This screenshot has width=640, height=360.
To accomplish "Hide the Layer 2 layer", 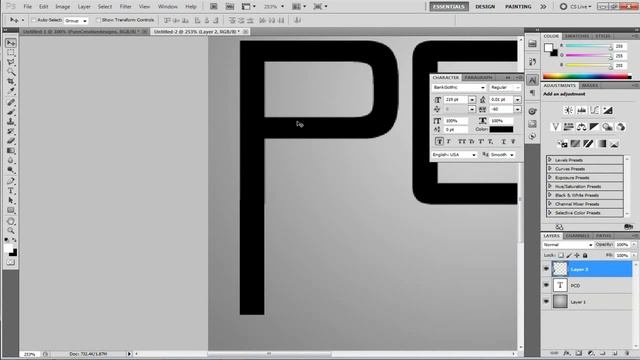I will tap(546, 269).
